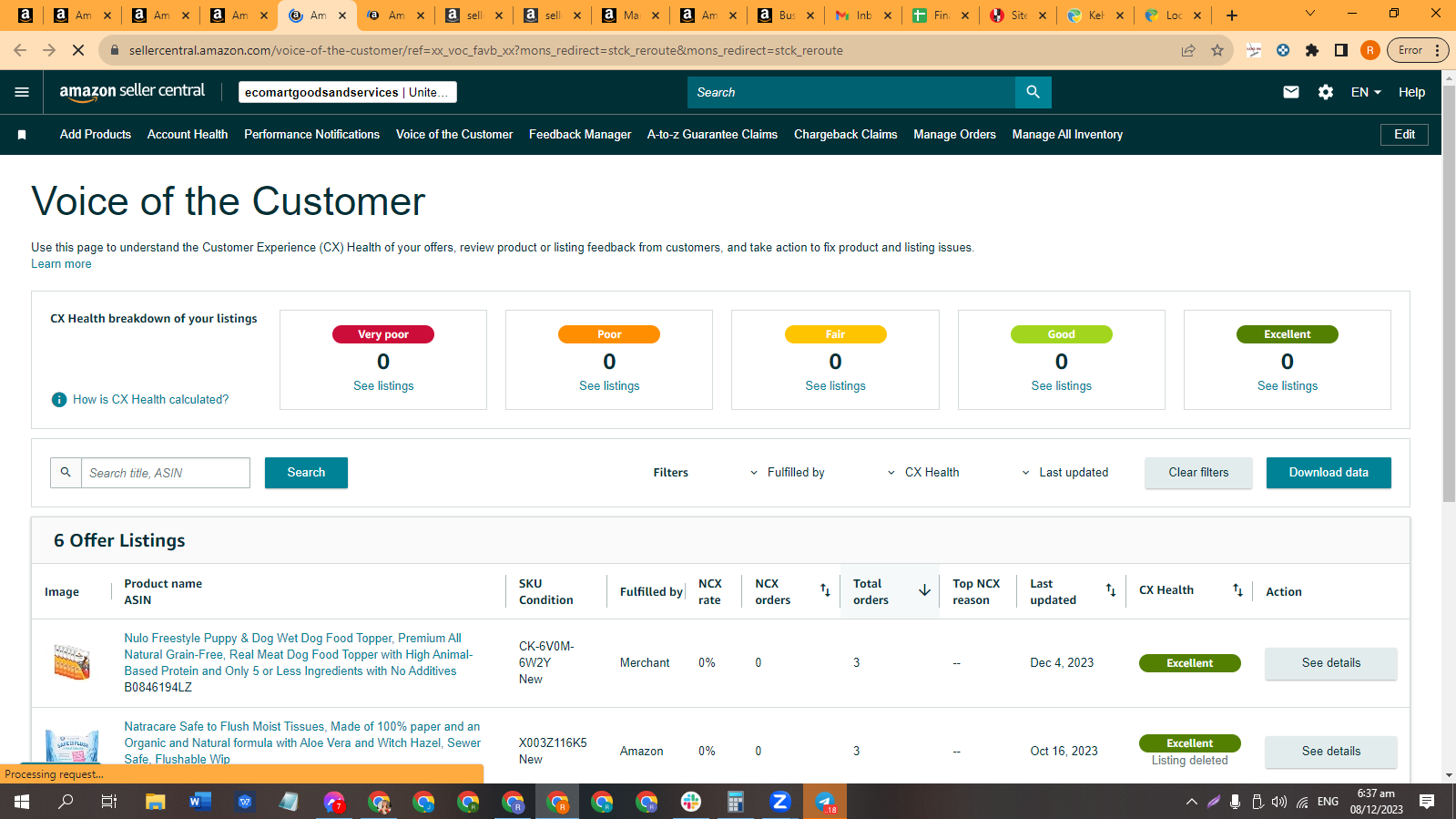This screenshot has height=819, width=1456.
Task: Click the Amazon Seller Central logo
Action: [132, 91]
